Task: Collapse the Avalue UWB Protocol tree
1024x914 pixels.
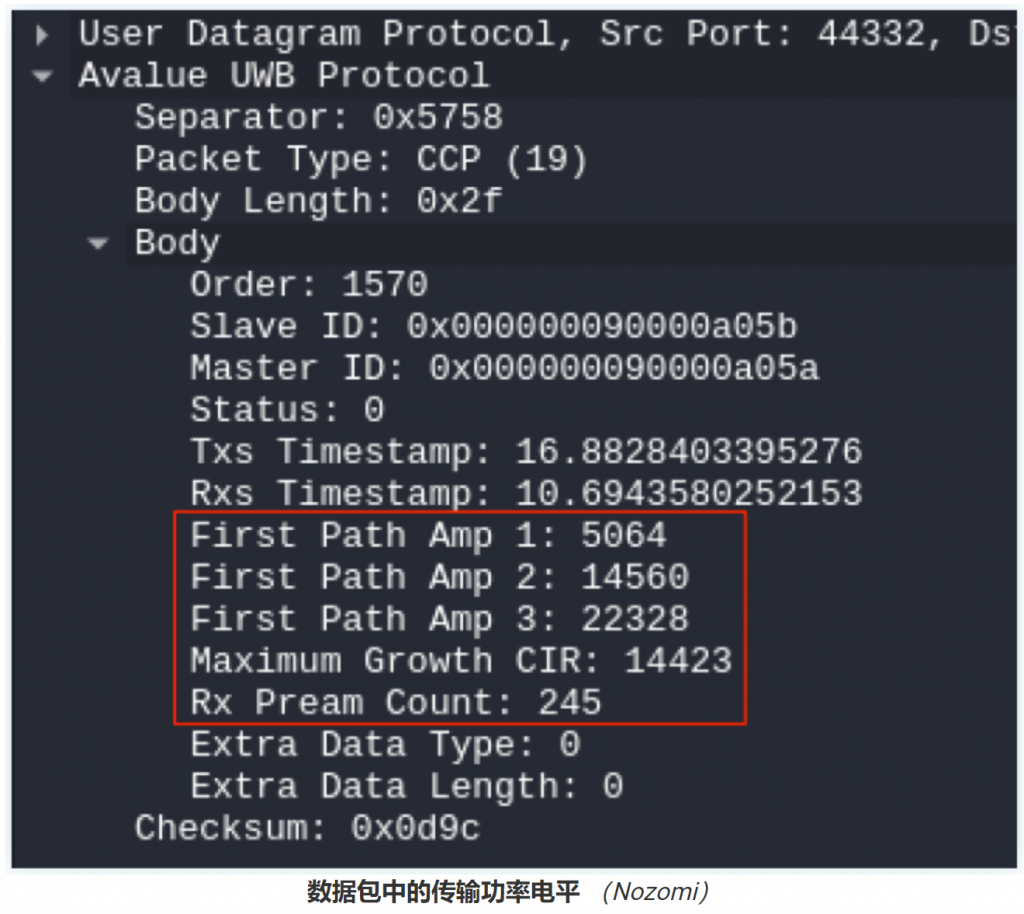Action: coord(42,76)
